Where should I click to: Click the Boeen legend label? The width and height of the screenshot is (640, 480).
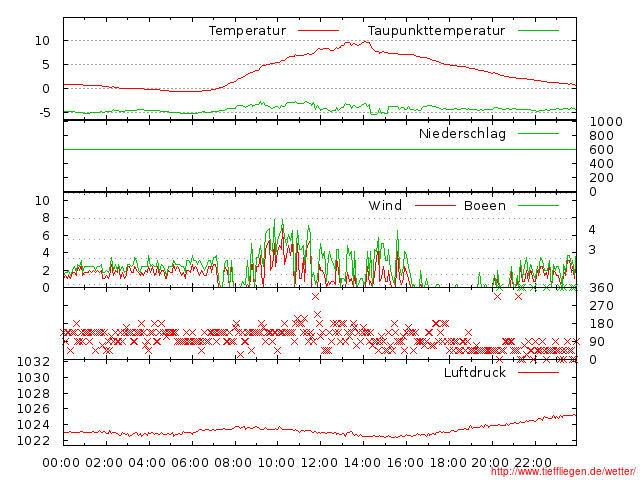pyautogui.click(x=485, y=205)
